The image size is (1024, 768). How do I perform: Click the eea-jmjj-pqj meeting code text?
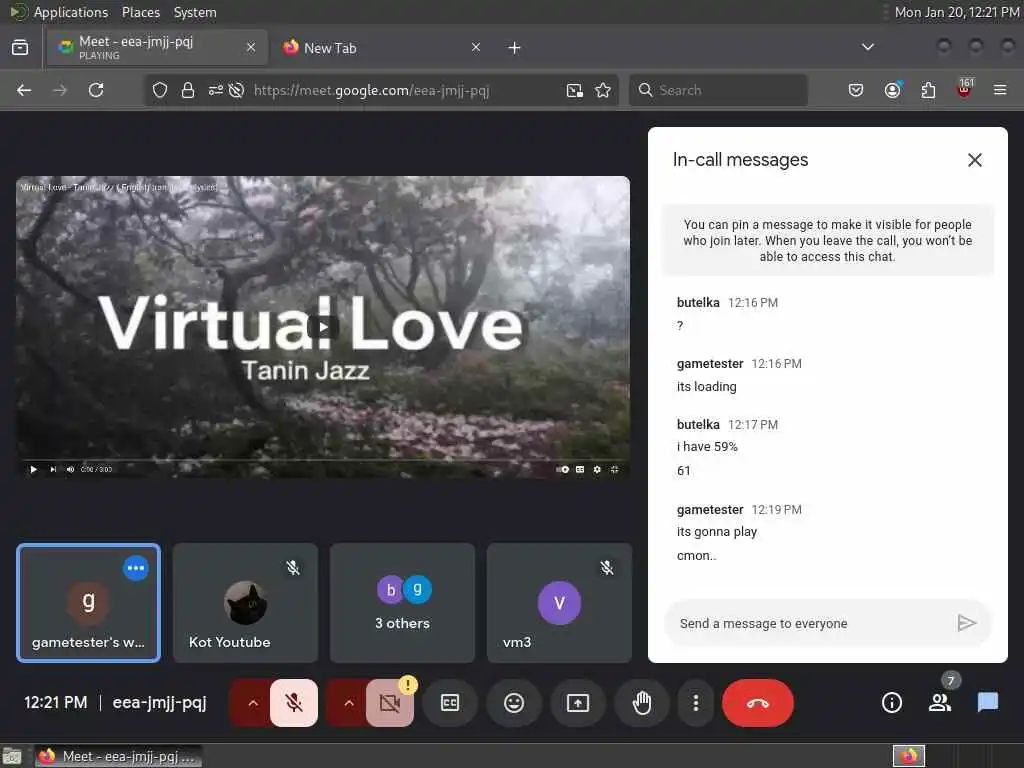coord(159,703)
